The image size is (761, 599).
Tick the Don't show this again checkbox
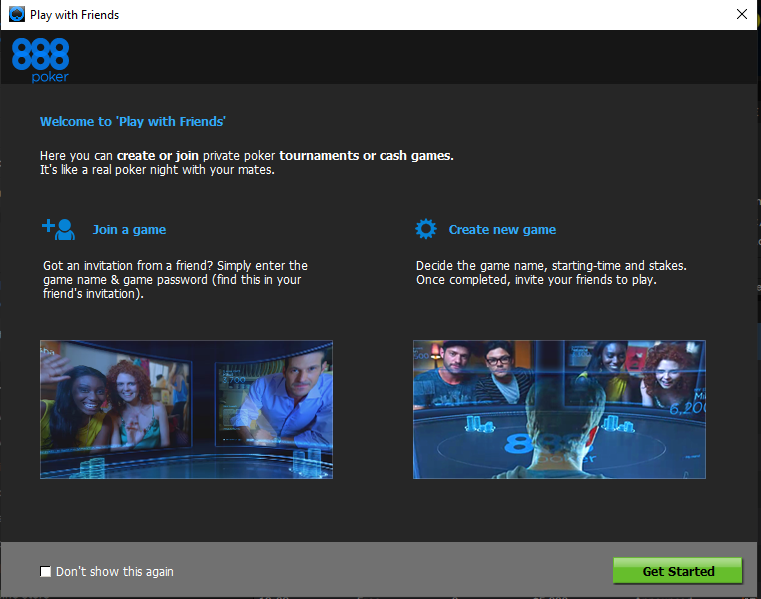tap(45, 571)
